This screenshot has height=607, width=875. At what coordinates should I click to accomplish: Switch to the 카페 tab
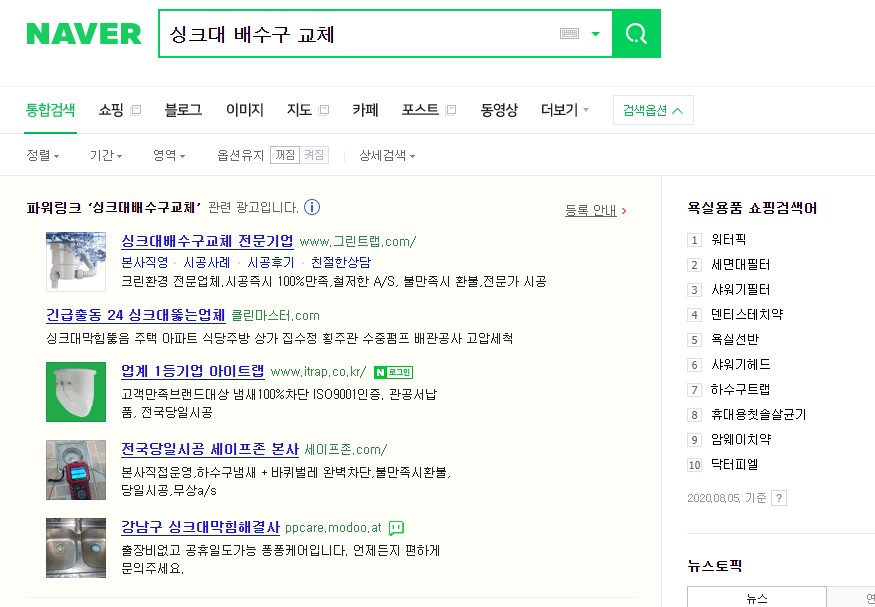pyautogui.click(x=366, y=110)
